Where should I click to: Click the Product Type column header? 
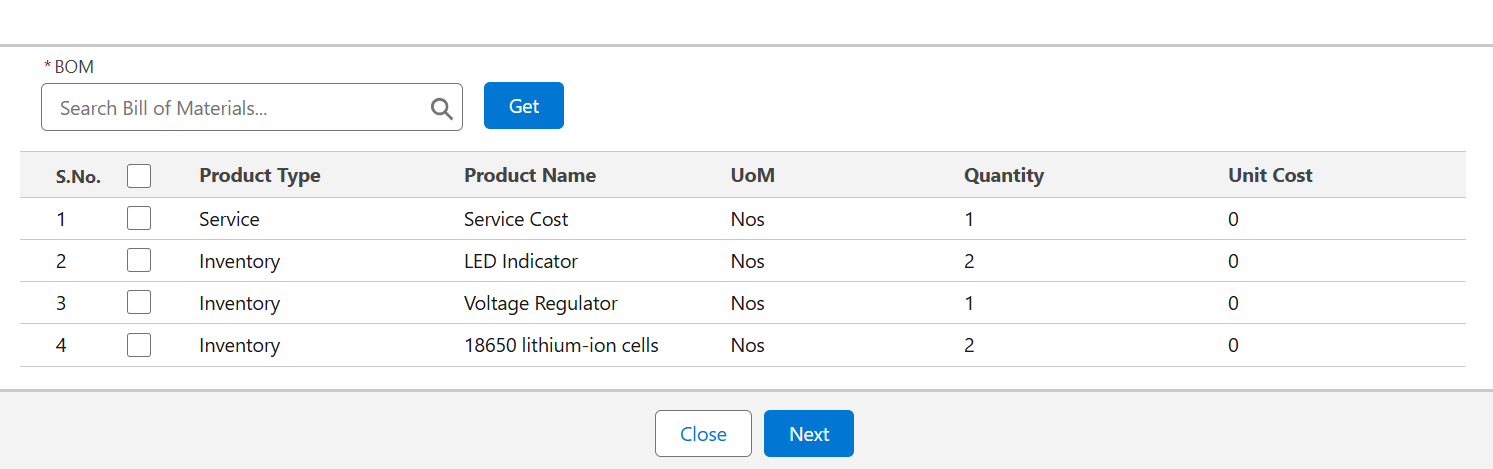tap(260, 176)
